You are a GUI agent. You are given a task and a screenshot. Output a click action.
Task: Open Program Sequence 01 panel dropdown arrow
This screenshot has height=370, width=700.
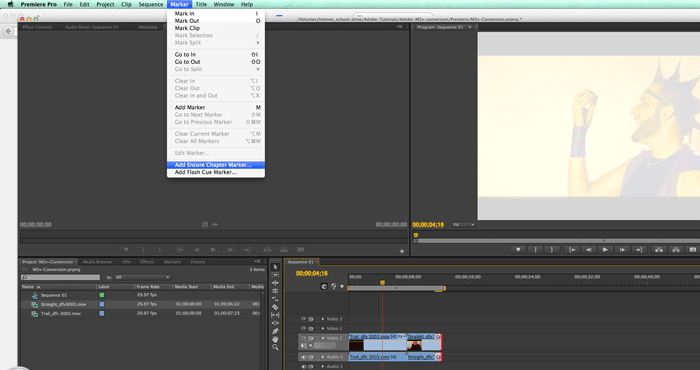click(x=470, y=27)
